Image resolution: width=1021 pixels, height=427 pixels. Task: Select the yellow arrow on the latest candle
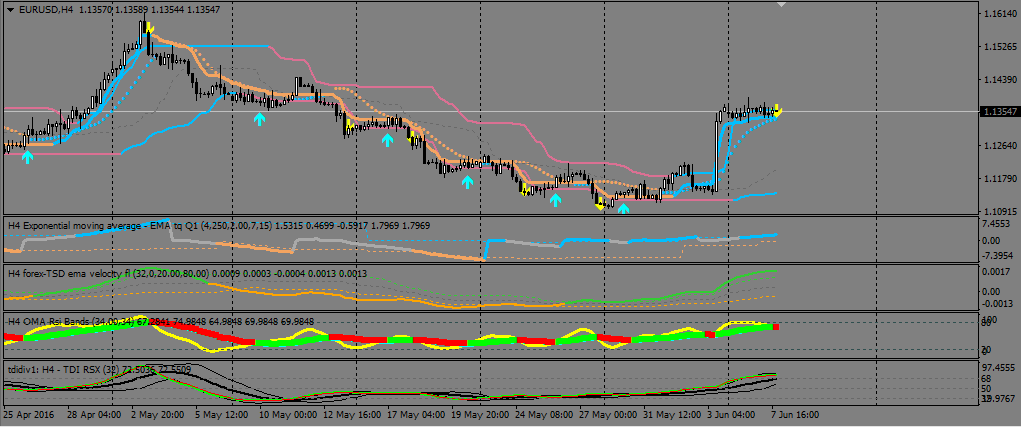pyautogui.click(x=778, y=111)
